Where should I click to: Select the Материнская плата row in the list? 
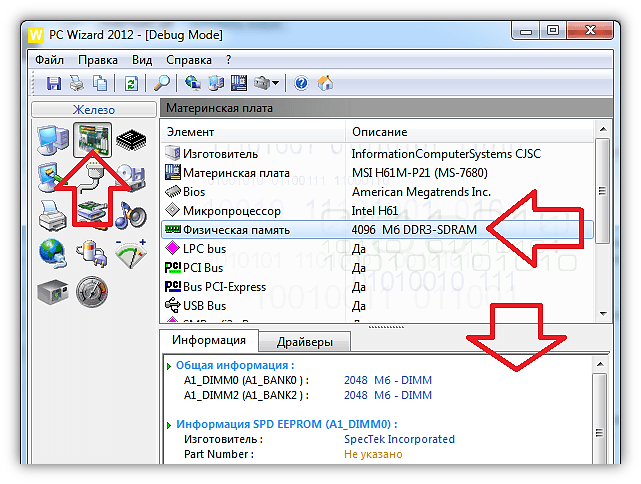tap(377, 173)
